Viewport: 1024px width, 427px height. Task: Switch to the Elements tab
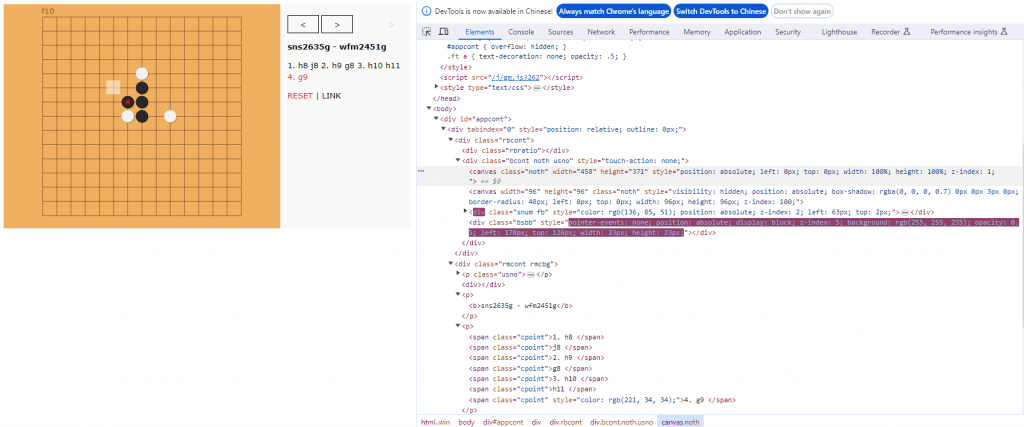[479, 32]
